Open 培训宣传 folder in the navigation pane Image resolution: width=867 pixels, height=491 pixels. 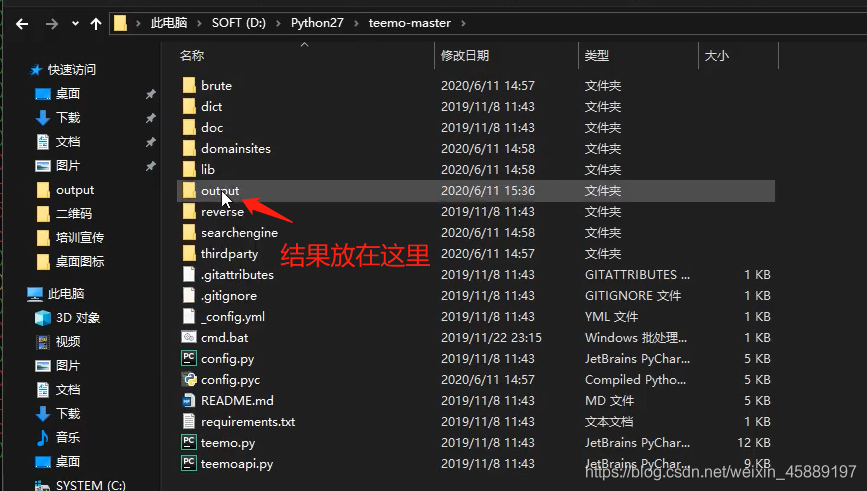point(80,237)
